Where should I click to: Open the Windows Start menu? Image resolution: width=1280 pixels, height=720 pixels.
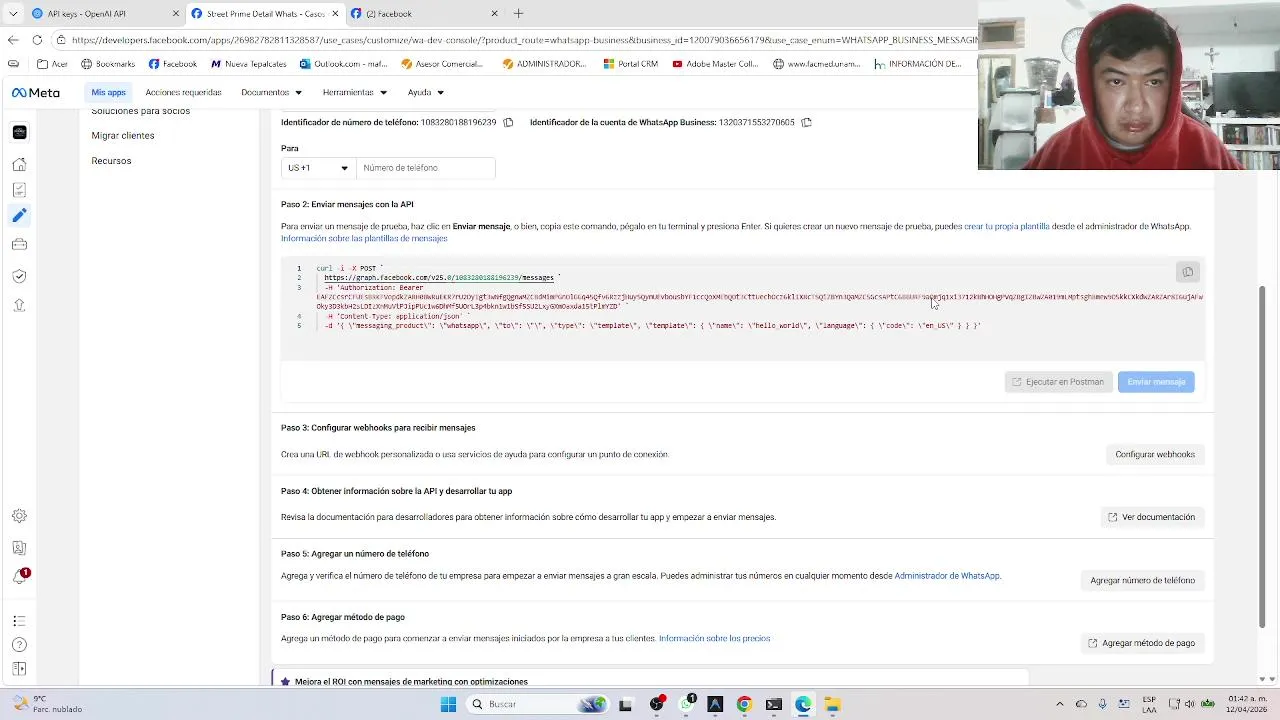click(x=448, y=704)
